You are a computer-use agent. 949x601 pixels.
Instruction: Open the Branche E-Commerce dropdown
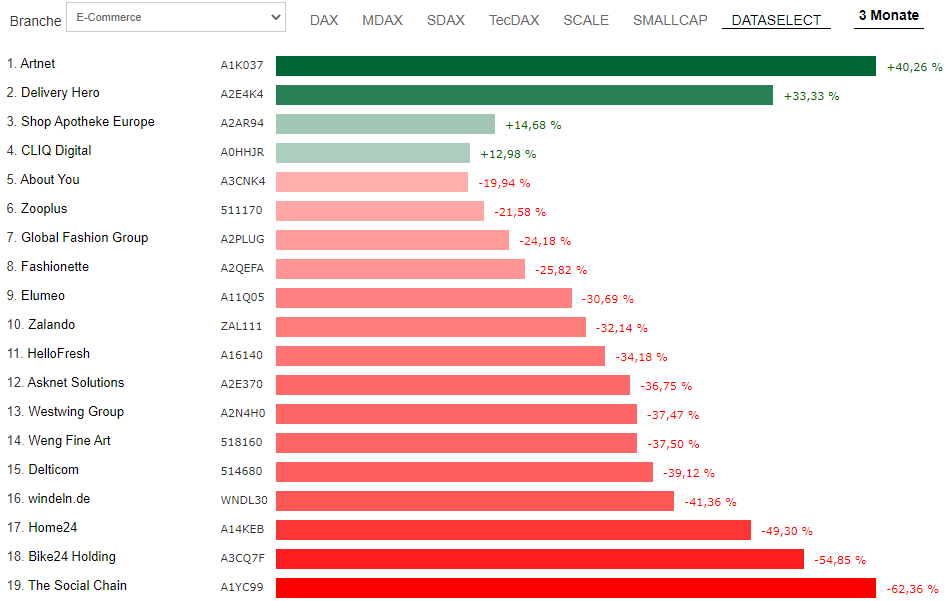[175, 17]
